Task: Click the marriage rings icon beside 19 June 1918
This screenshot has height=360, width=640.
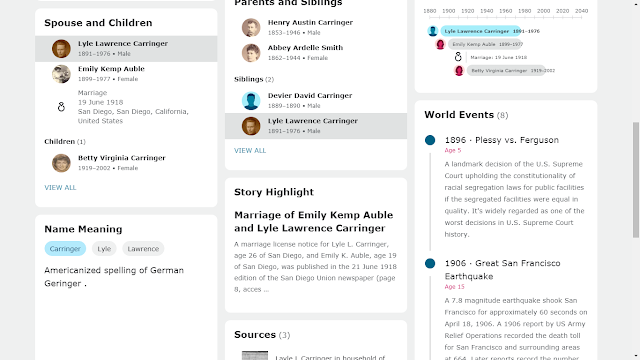Action: pos(61,107)
